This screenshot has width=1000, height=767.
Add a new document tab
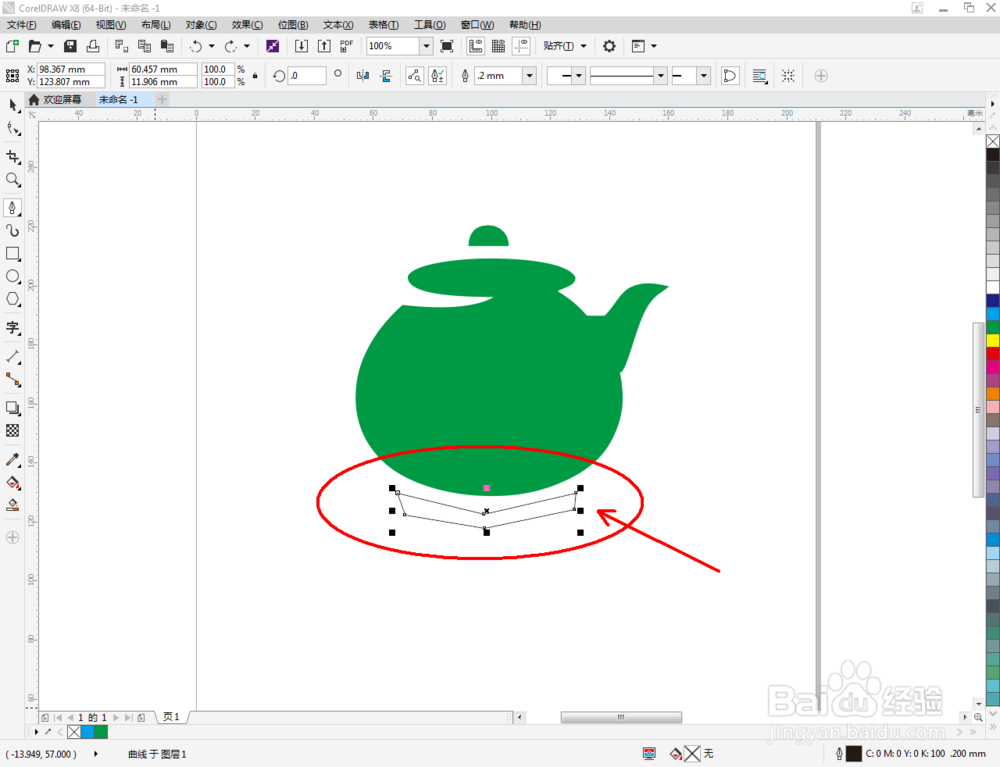162,99
